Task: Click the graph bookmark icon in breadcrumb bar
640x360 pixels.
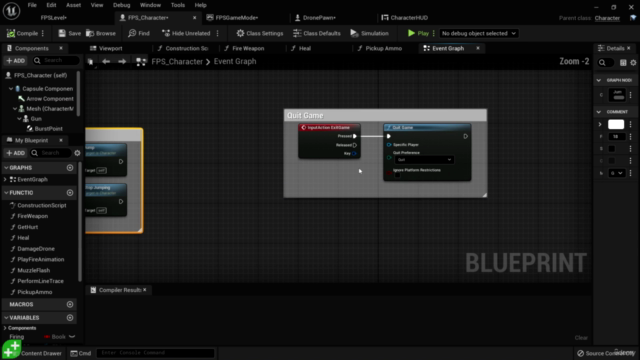Action: (x=91, y=62)
